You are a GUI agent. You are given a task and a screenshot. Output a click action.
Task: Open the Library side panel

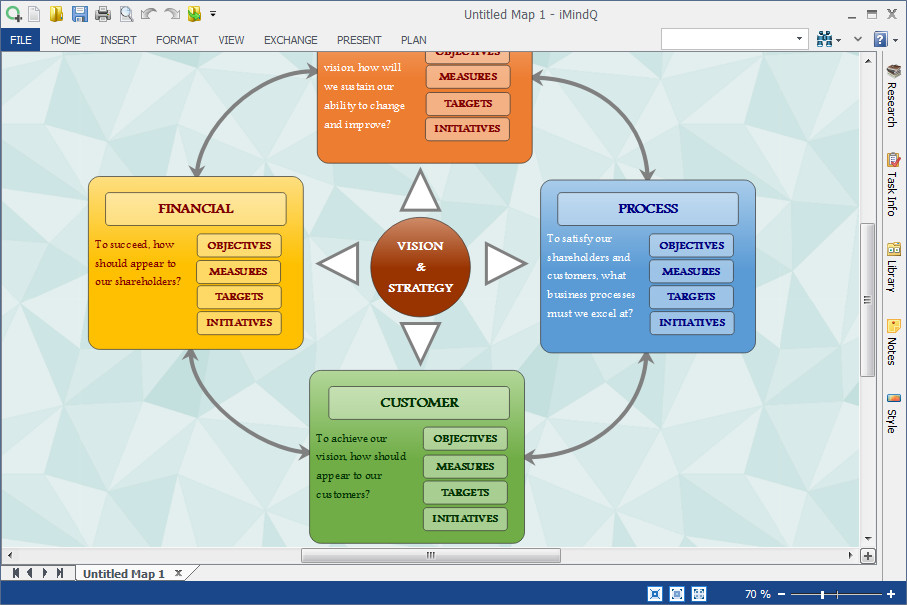click(893, 266)
